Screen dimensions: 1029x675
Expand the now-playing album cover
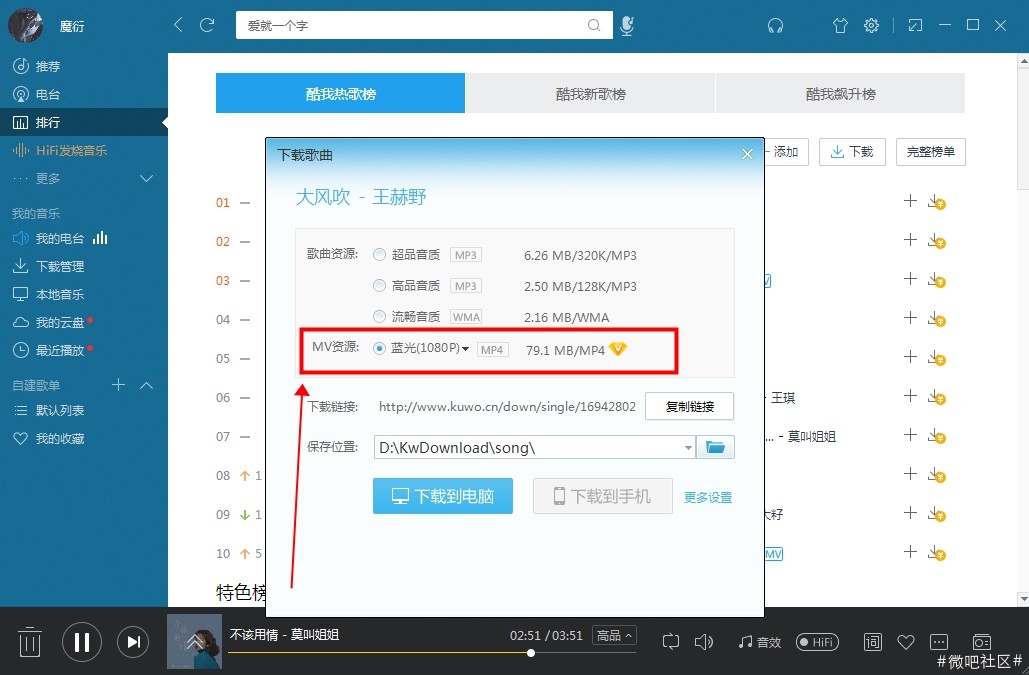[x=194, y=642]
